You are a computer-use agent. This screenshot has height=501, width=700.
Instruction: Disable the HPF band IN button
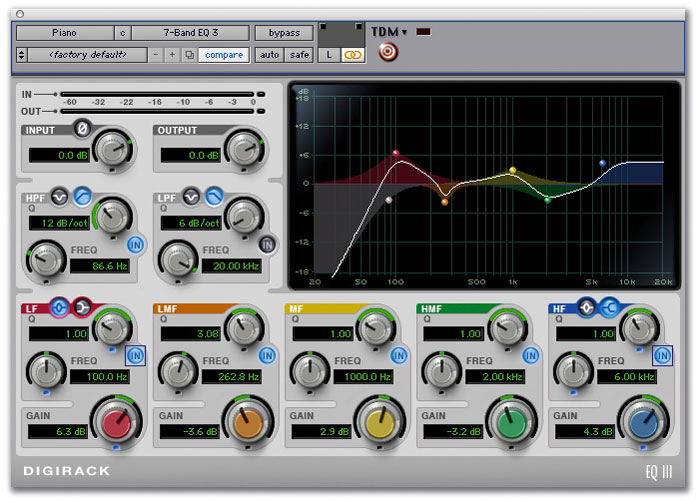click(x=133, y=243)
